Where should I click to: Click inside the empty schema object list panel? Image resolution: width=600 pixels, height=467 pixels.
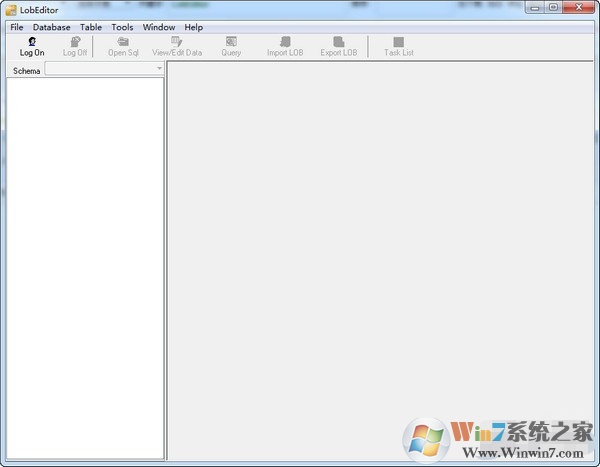pyautogui.click(x=85, y=260)
